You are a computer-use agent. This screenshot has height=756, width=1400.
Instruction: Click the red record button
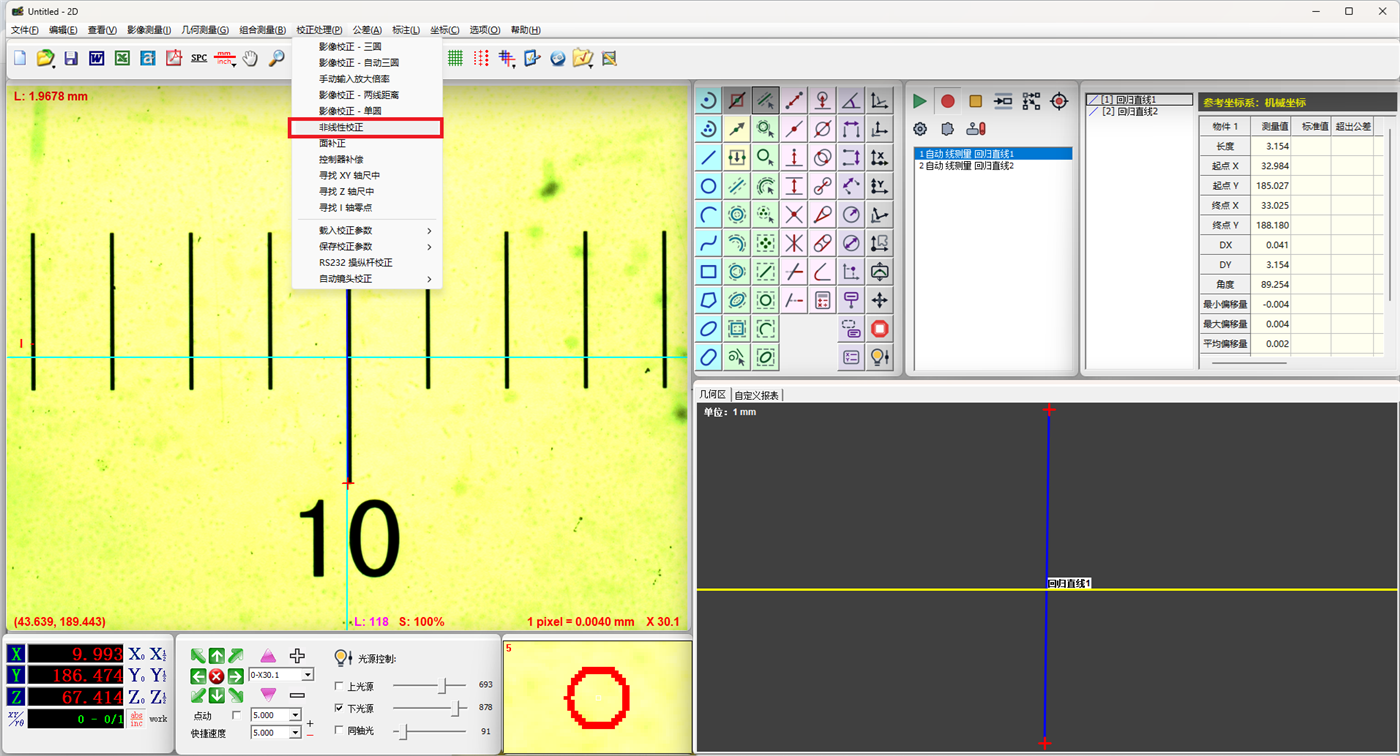point(947,101)
